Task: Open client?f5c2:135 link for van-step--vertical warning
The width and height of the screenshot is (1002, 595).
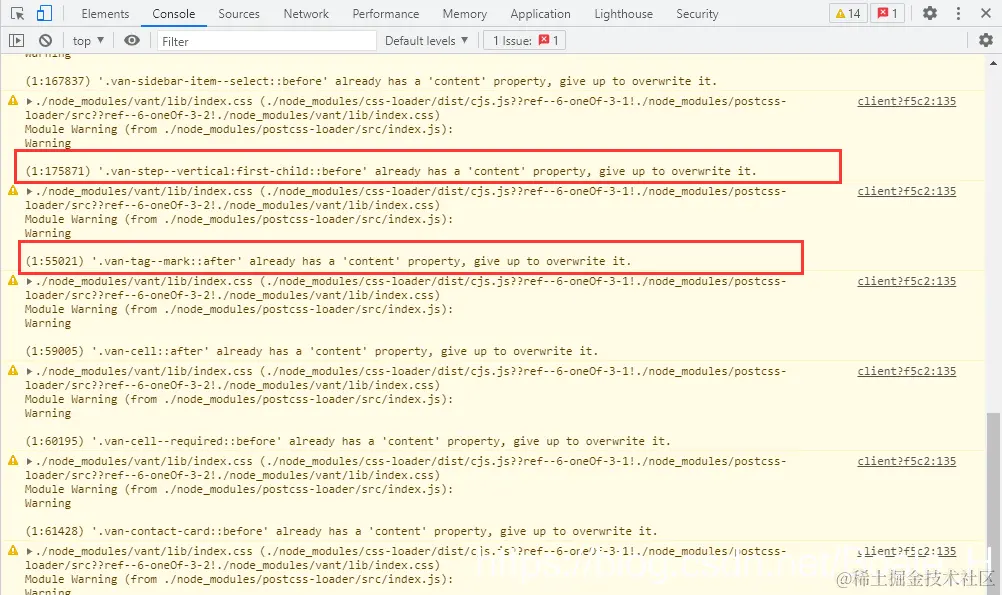Action: coord(906,101)
